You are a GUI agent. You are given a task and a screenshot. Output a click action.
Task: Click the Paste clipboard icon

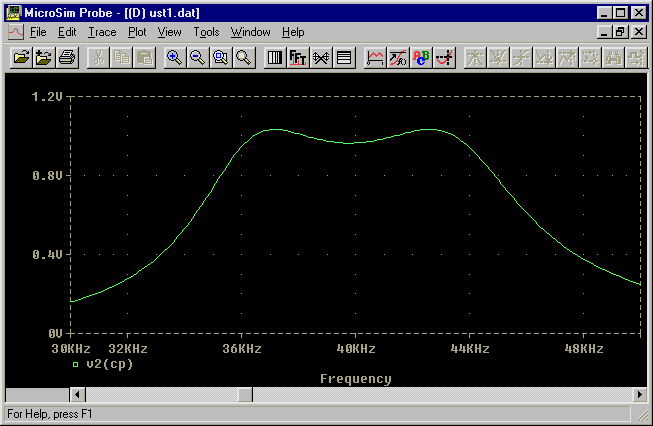[145, 57]
